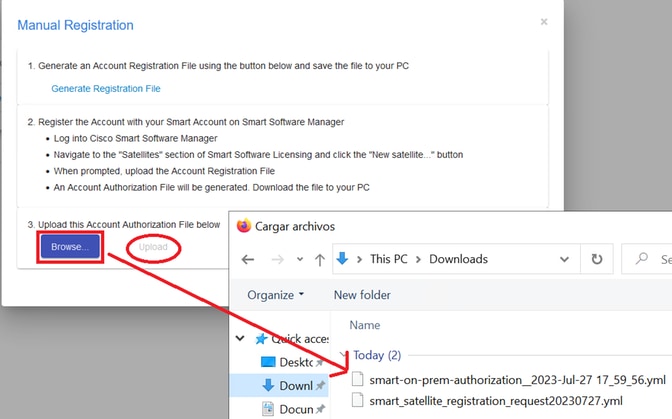The image size is (672, 419).
Task: Click the Documents icon in sidebar
Action: [268, 409]
